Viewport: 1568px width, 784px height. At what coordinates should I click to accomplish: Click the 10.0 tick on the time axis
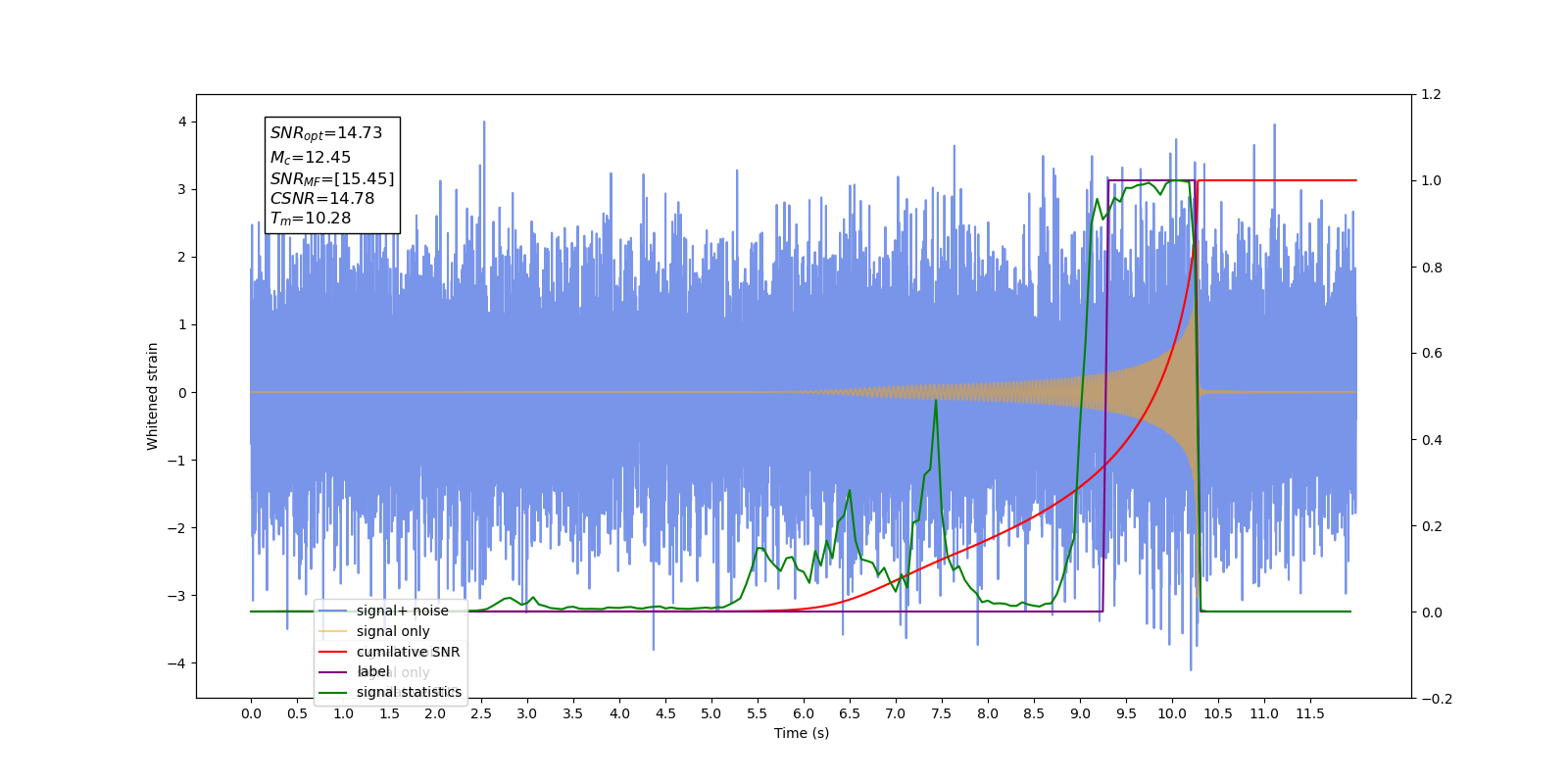coord(1172,713)
